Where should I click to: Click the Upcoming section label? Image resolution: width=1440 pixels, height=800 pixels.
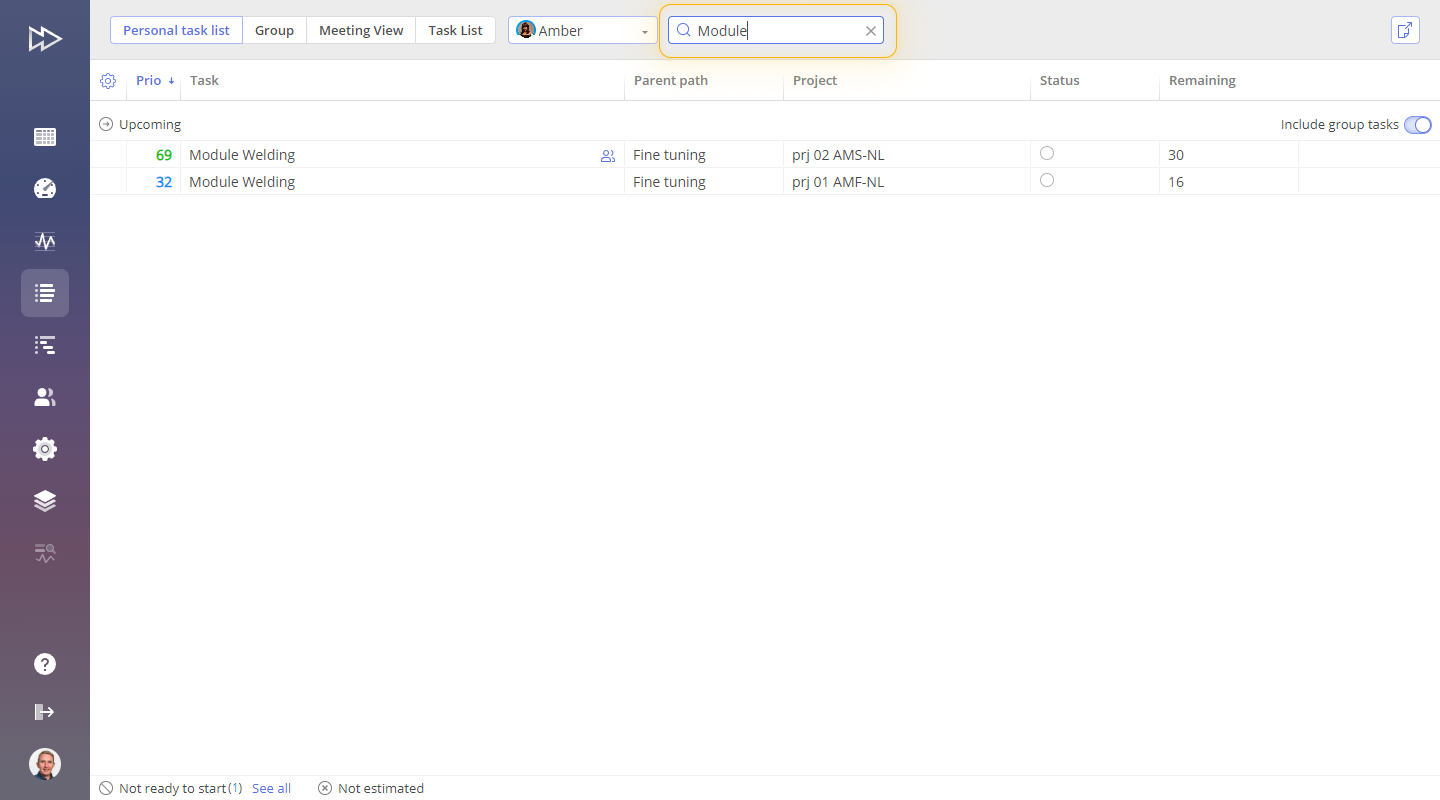coord(150,125)
